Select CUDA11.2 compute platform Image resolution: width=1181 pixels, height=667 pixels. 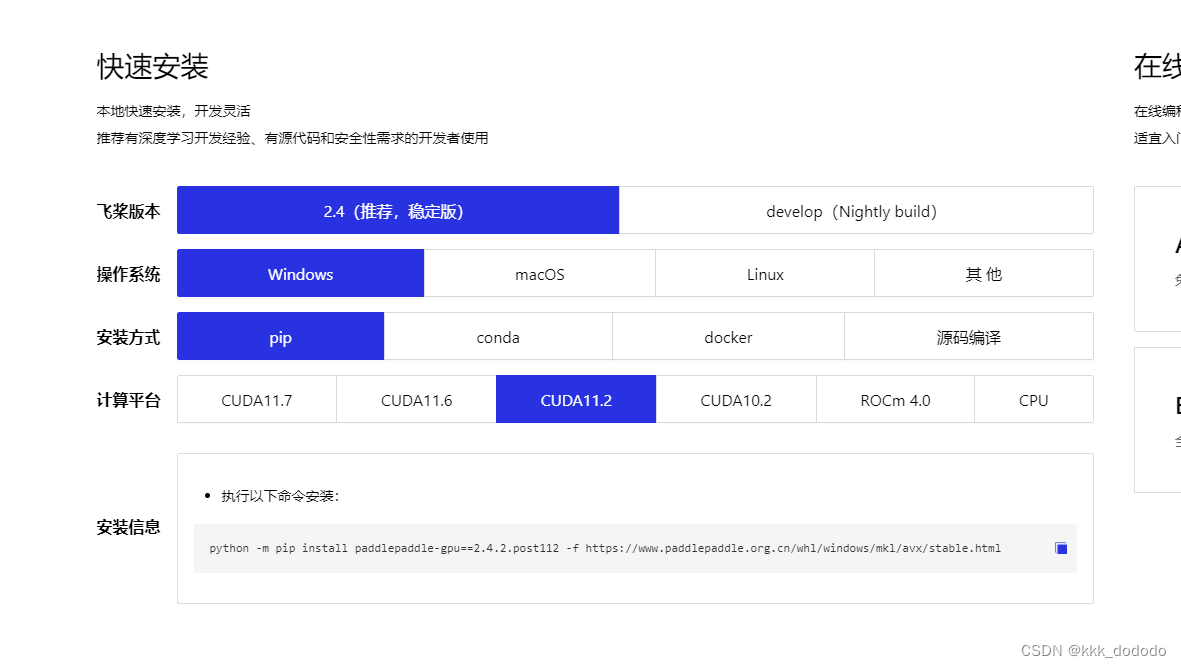[576, 400]
